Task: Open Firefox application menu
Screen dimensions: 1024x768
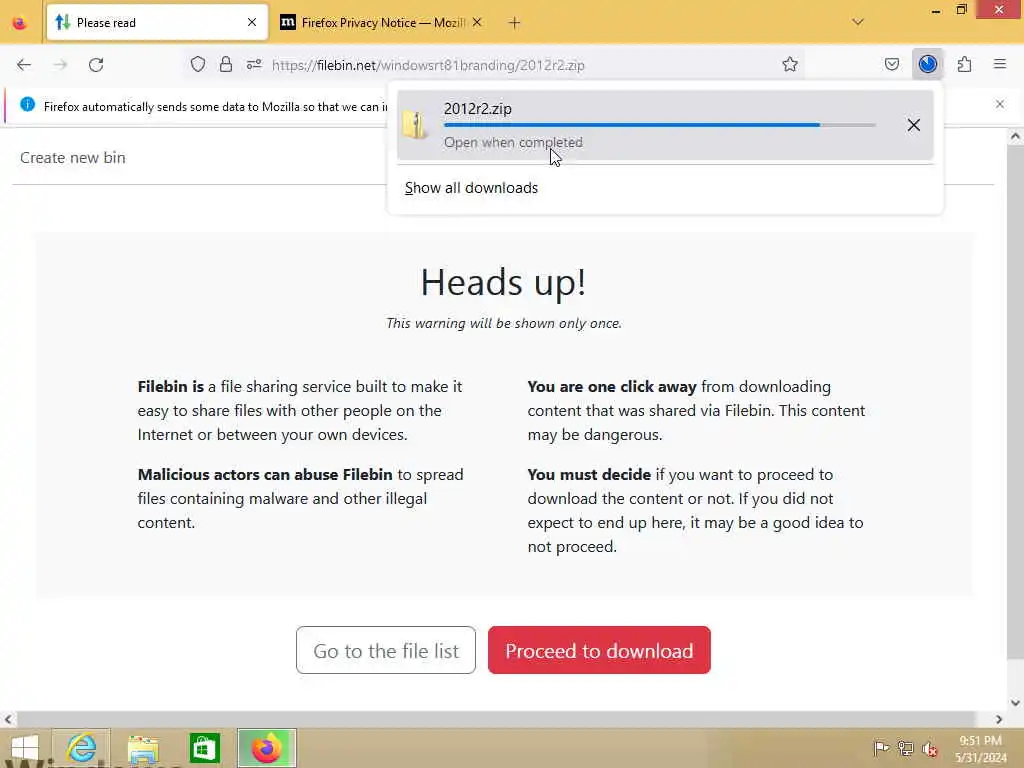Action: click(x=1000, y=64)
